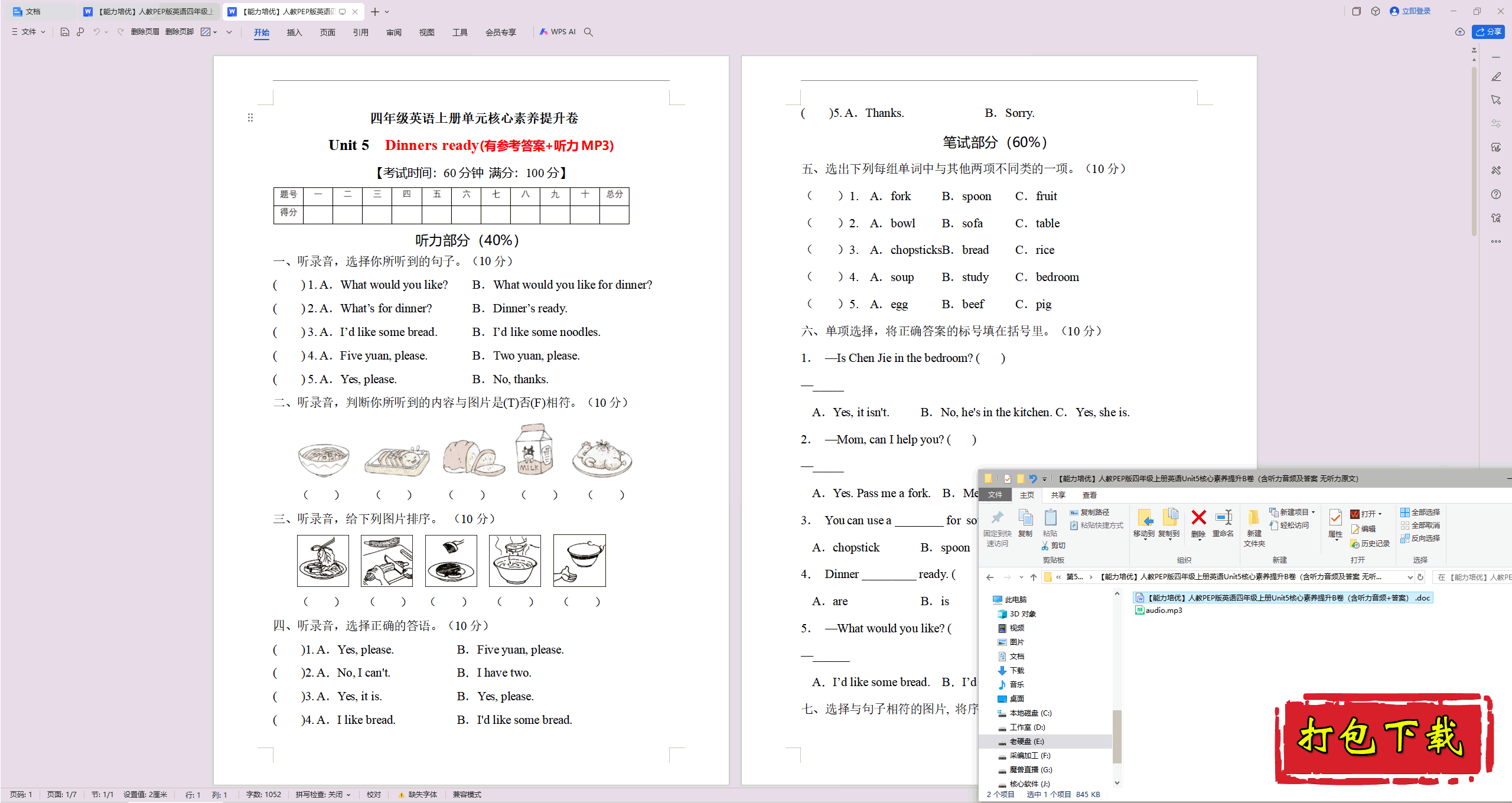Open the WPS search magnifier icon
The image size is (1512, 803).
click(588, 32)
